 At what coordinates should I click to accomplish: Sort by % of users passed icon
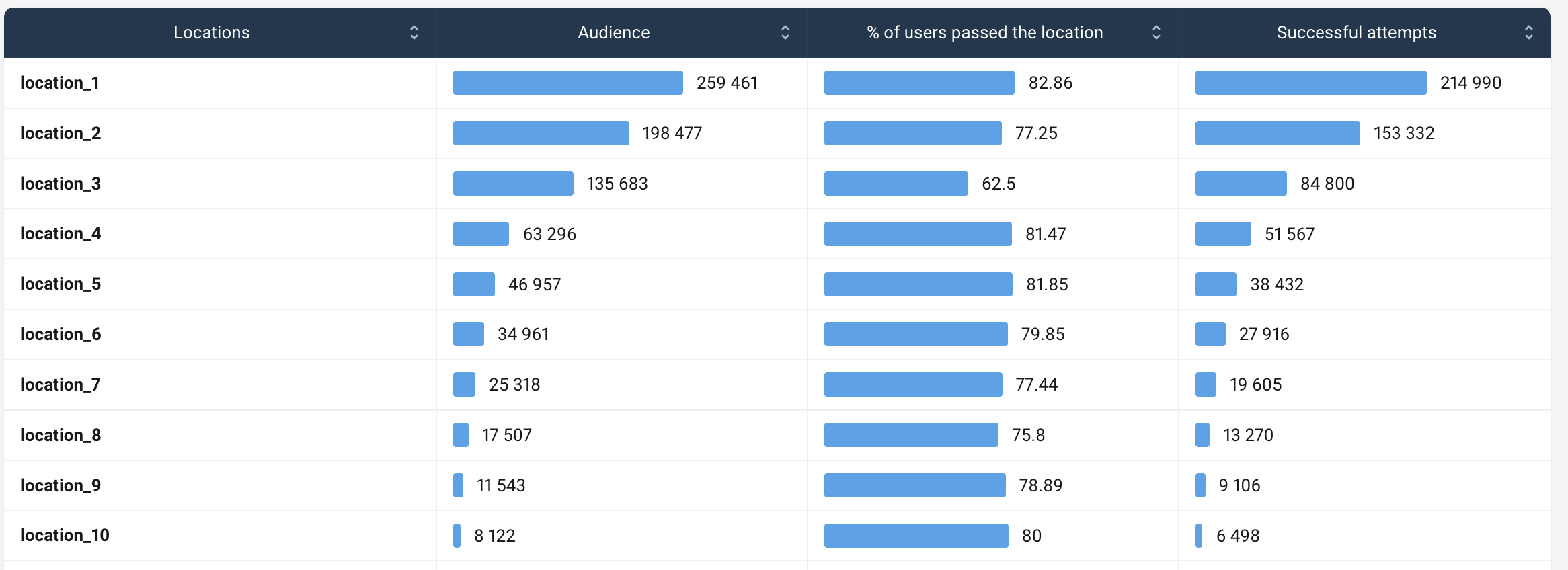click(1156, 32)
